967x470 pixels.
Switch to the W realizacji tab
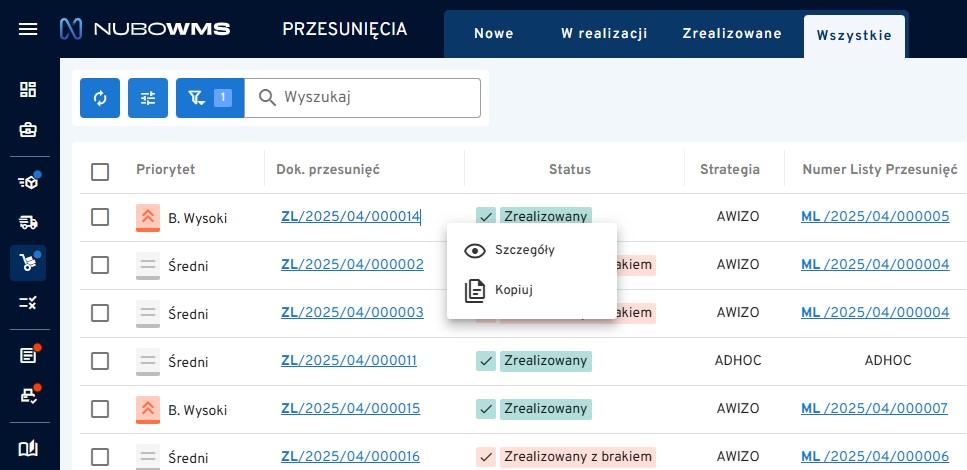(604, 33)
